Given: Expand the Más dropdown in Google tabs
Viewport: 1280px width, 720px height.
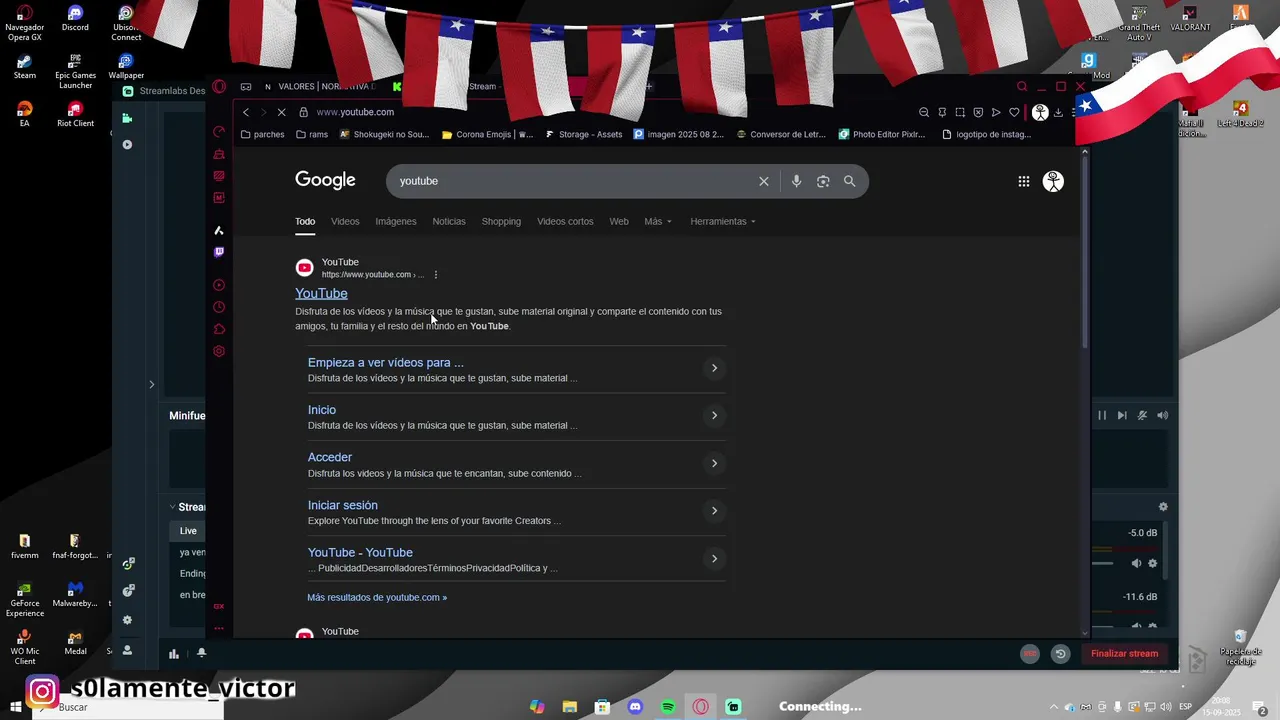Looking at the screenshot, I should coord(658,221).
